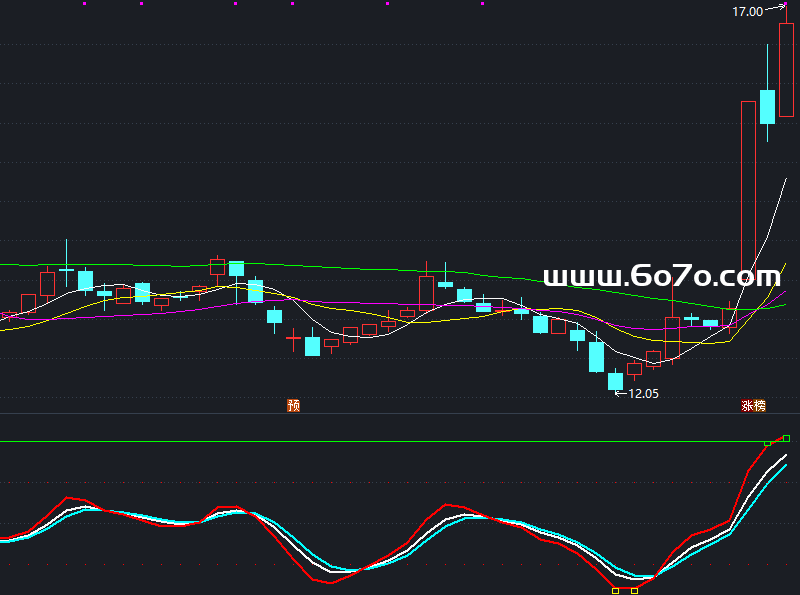Select the last red candlestick at far right
Viewport: 800px width, 595px height.
coord(786,70)
